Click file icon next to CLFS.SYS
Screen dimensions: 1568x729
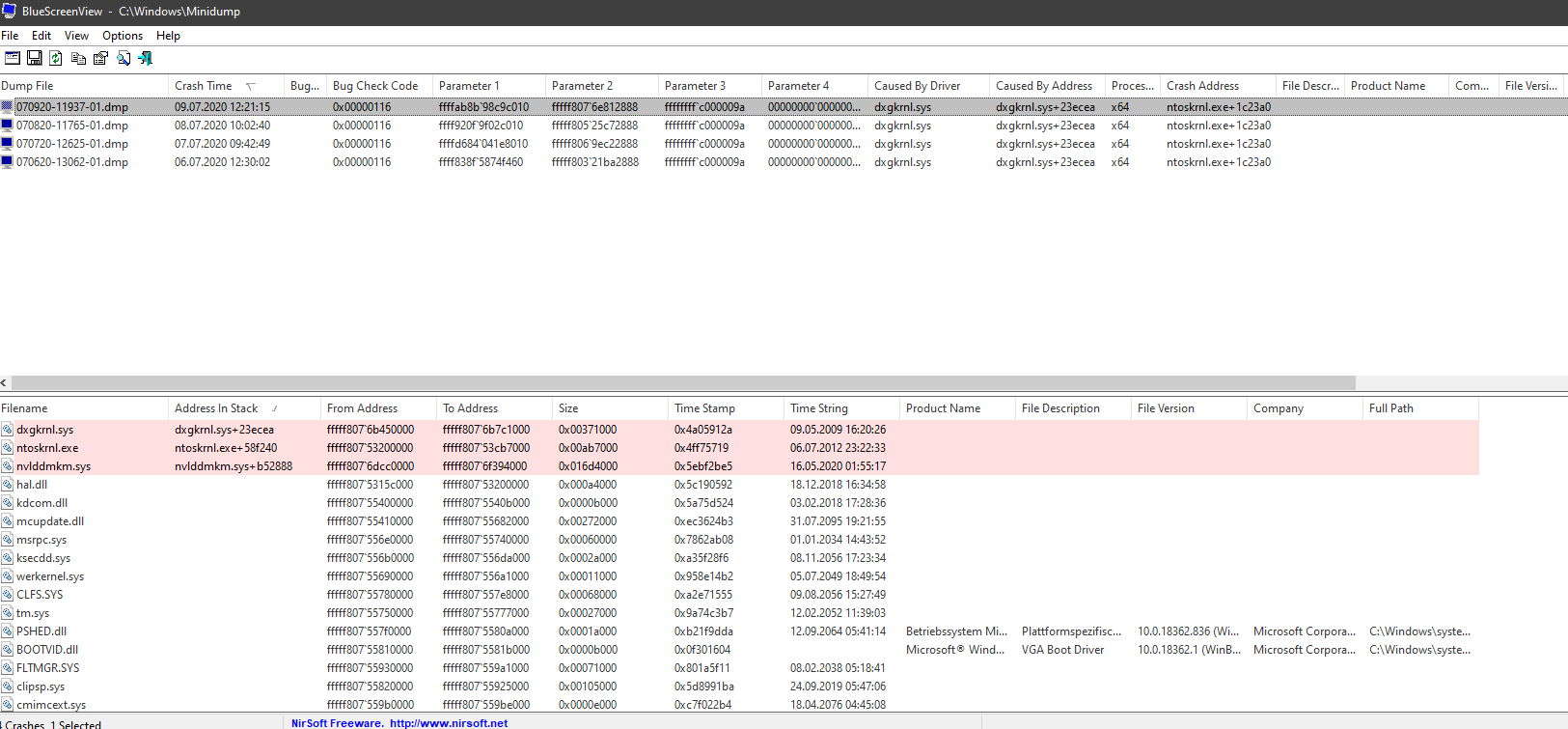[7, 595]
